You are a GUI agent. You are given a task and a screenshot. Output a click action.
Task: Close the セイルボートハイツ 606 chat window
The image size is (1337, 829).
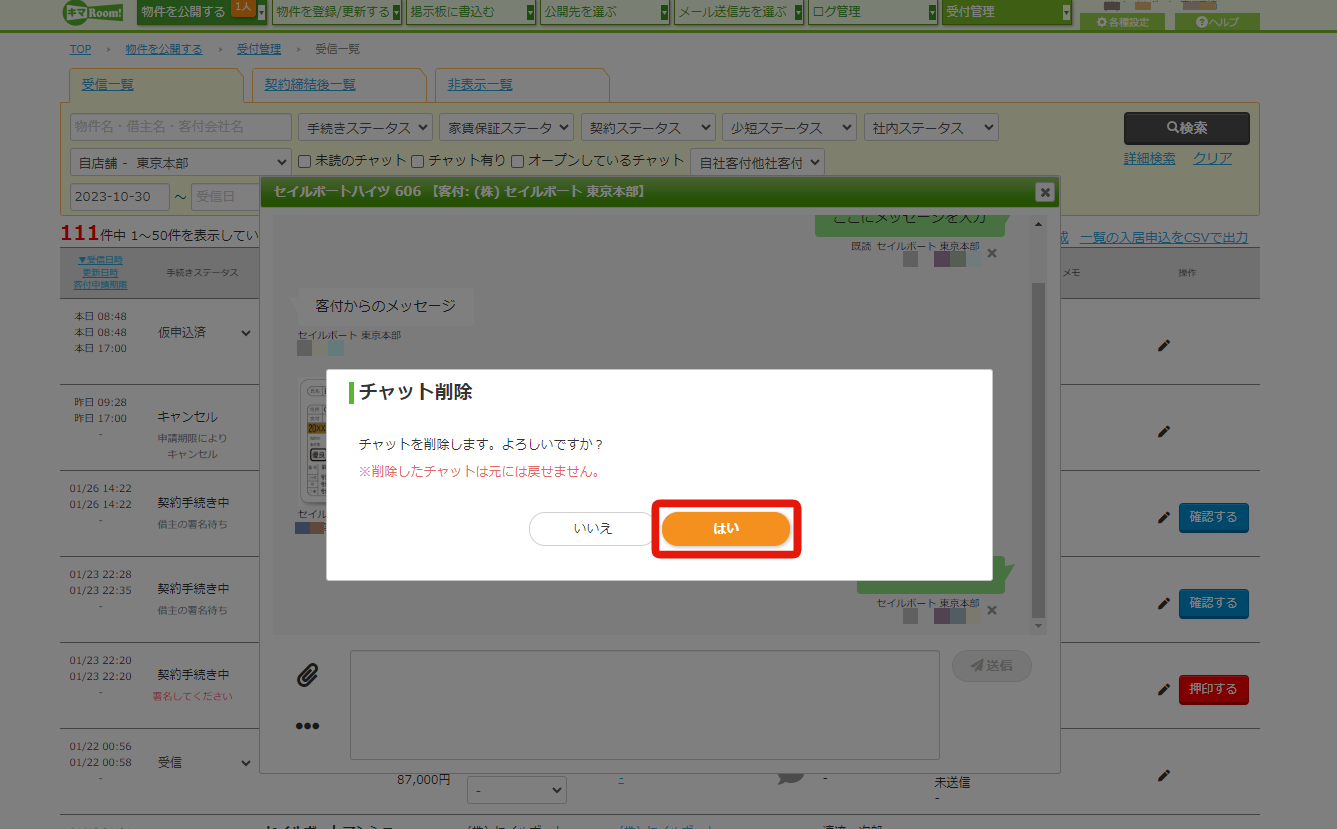coord(1044,192)
